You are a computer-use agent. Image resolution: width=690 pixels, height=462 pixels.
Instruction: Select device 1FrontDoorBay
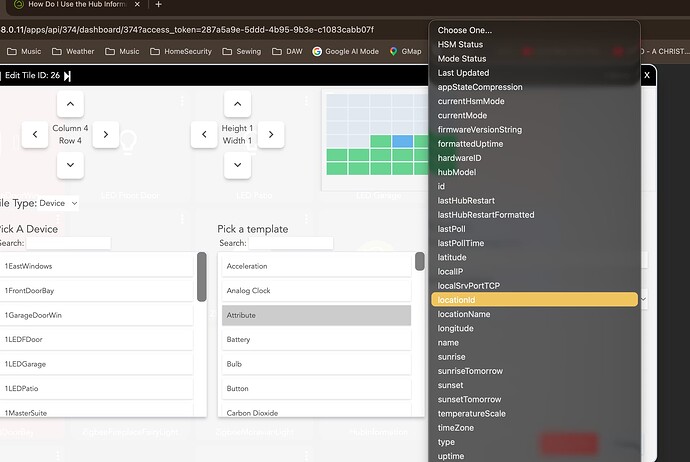point(96,291)
